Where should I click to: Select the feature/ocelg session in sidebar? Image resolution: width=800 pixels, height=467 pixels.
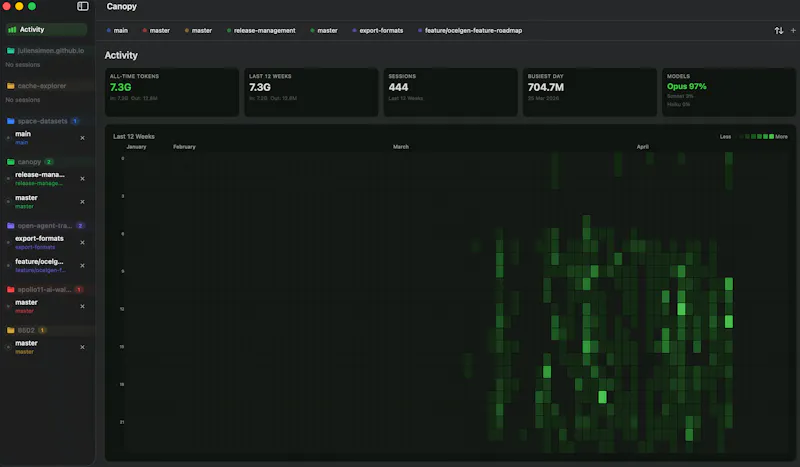[x=45, y=265]
